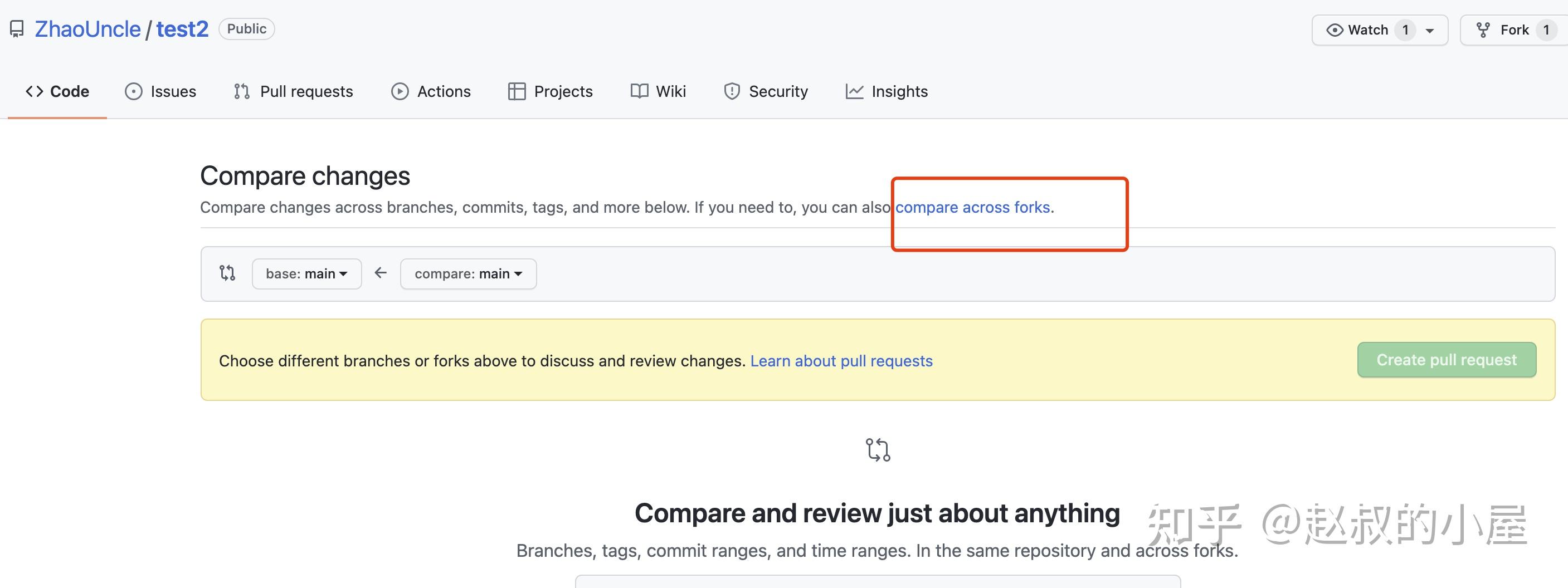Click the swap branches icon beside base
This screenshot has height=588, width=1568.
(x=227, y=273)
